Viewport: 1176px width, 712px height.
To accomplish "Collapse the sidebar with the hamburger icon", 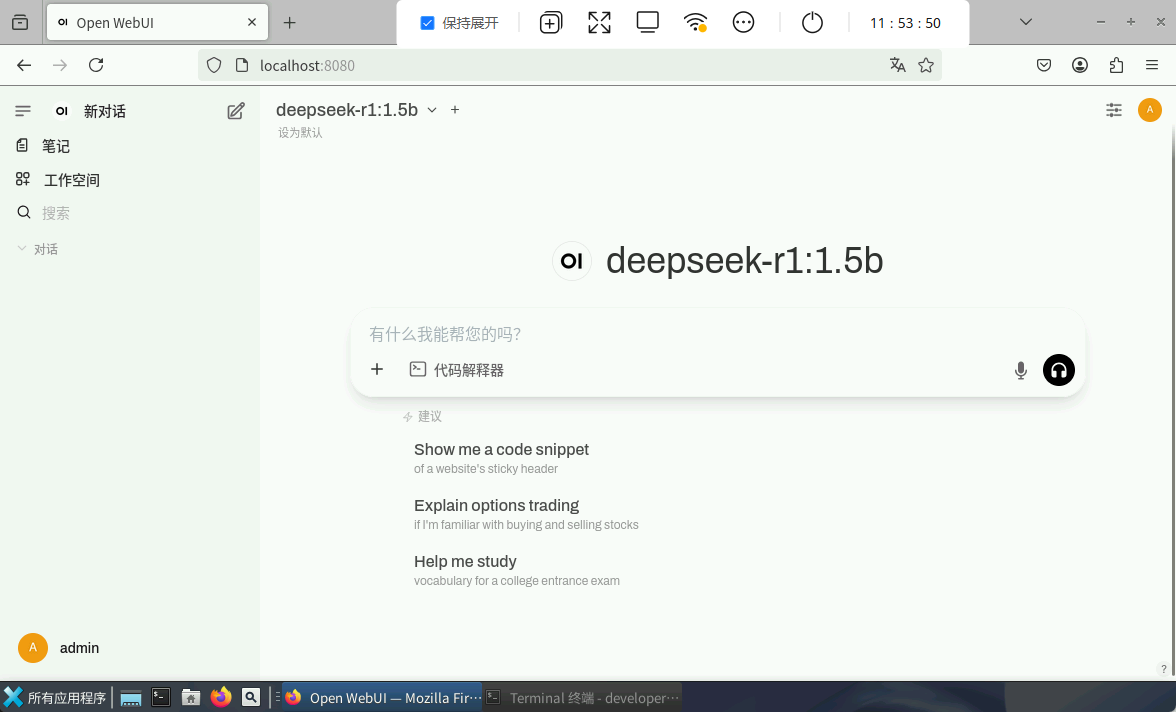I will [x=23, y=111].
